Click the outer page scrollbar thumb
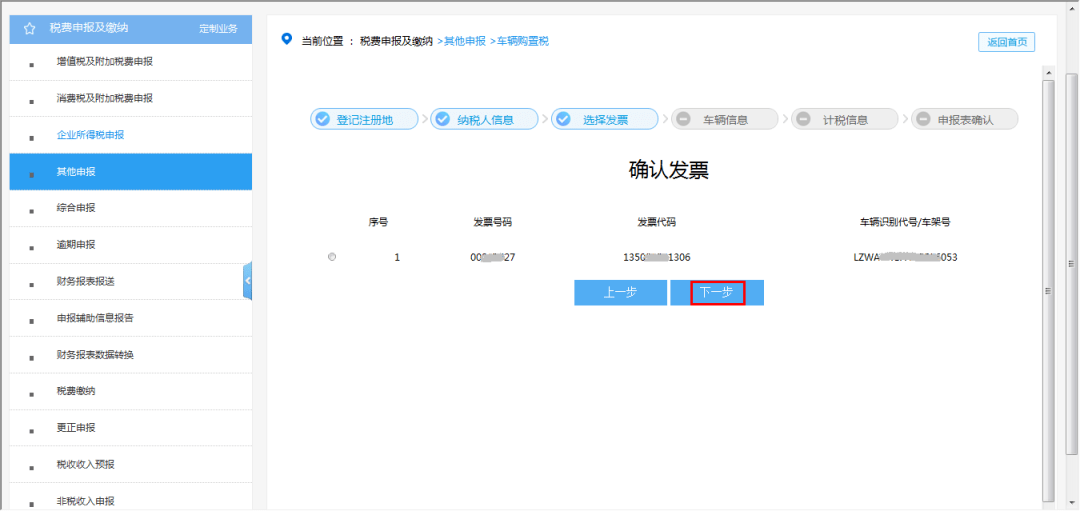The image size is (1080, 511). point(1071,263)
